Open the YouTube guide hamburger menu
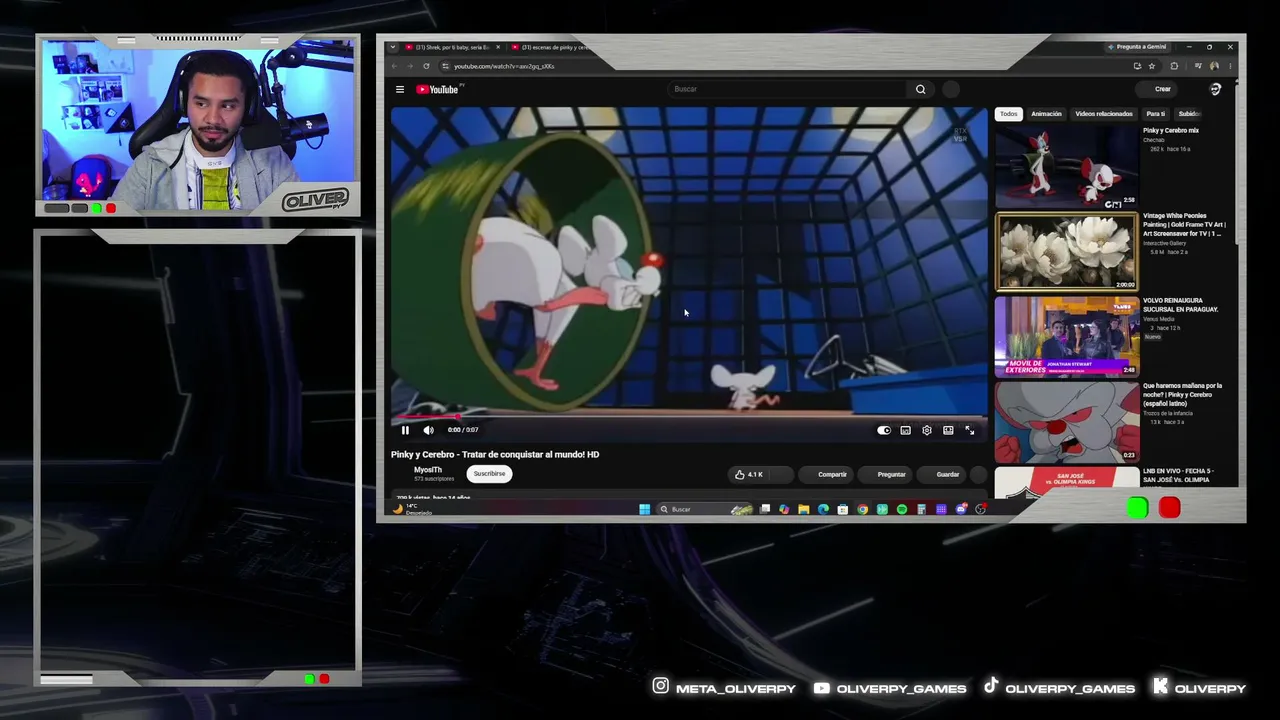 (x=400, y=89)
